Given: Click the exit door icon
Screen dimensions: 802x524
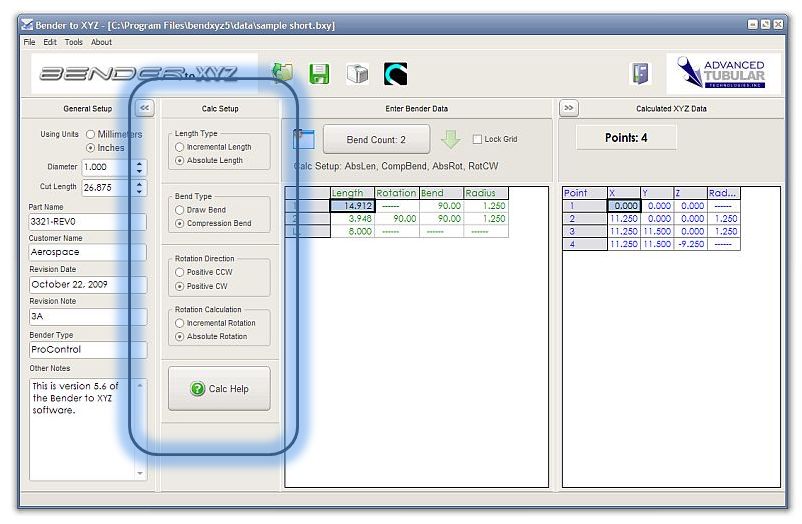Looking at the screenshot, I should [640, 74].
